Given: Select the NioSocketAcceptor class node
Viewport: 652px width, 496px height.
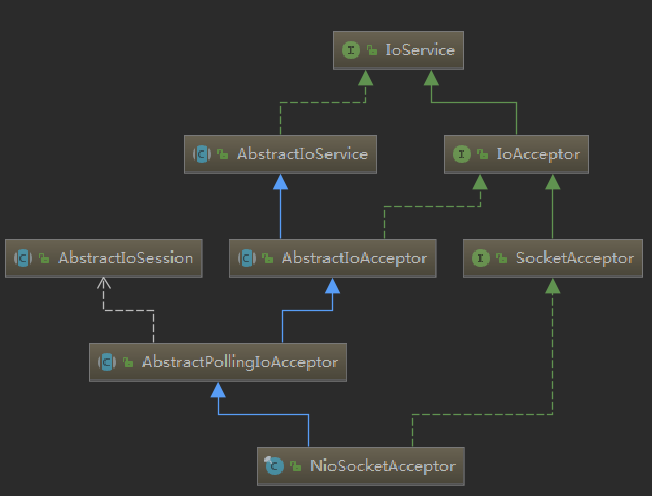Looking at the screenshot, I should [361, 466].
